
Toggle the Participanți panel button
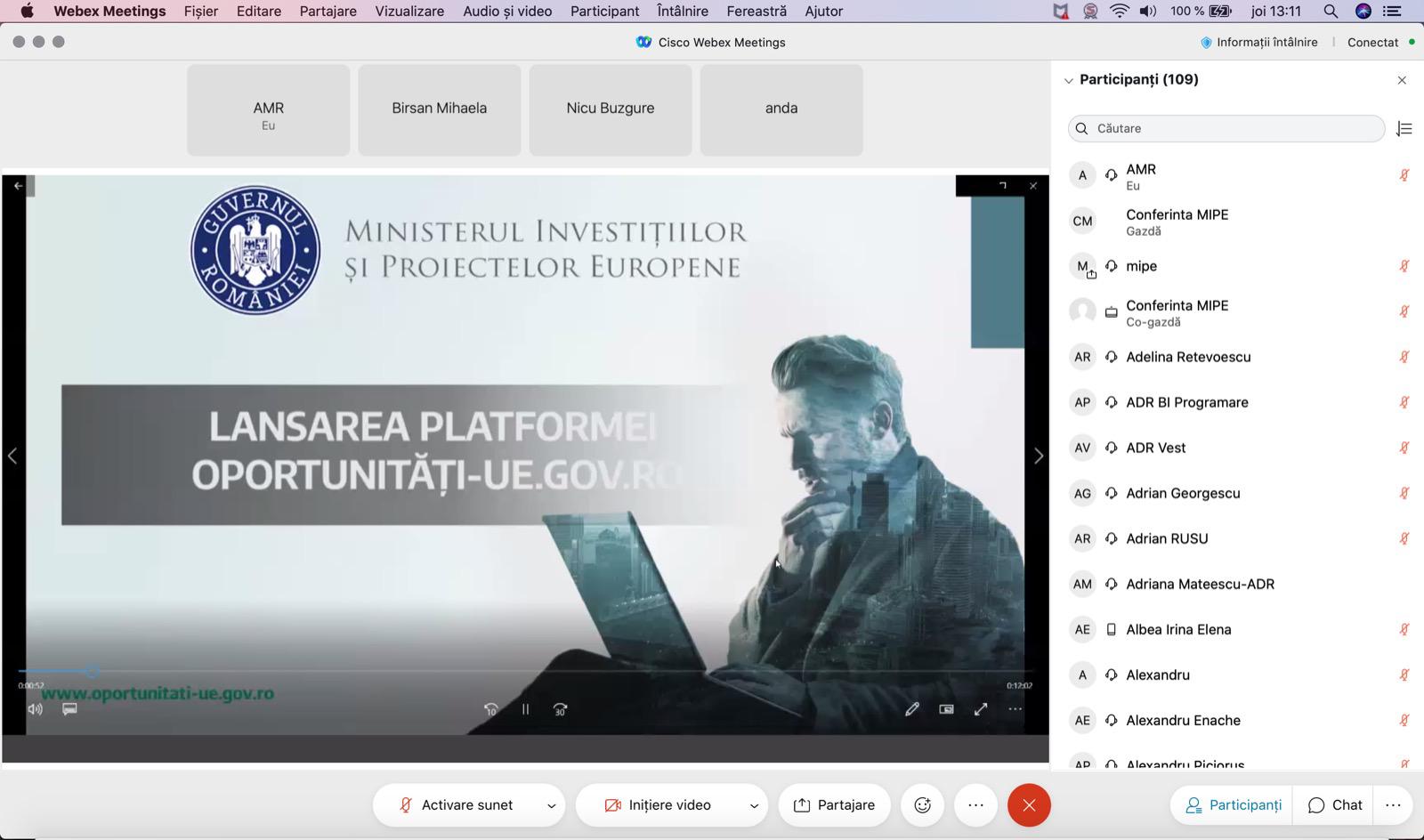(1233, 805)
